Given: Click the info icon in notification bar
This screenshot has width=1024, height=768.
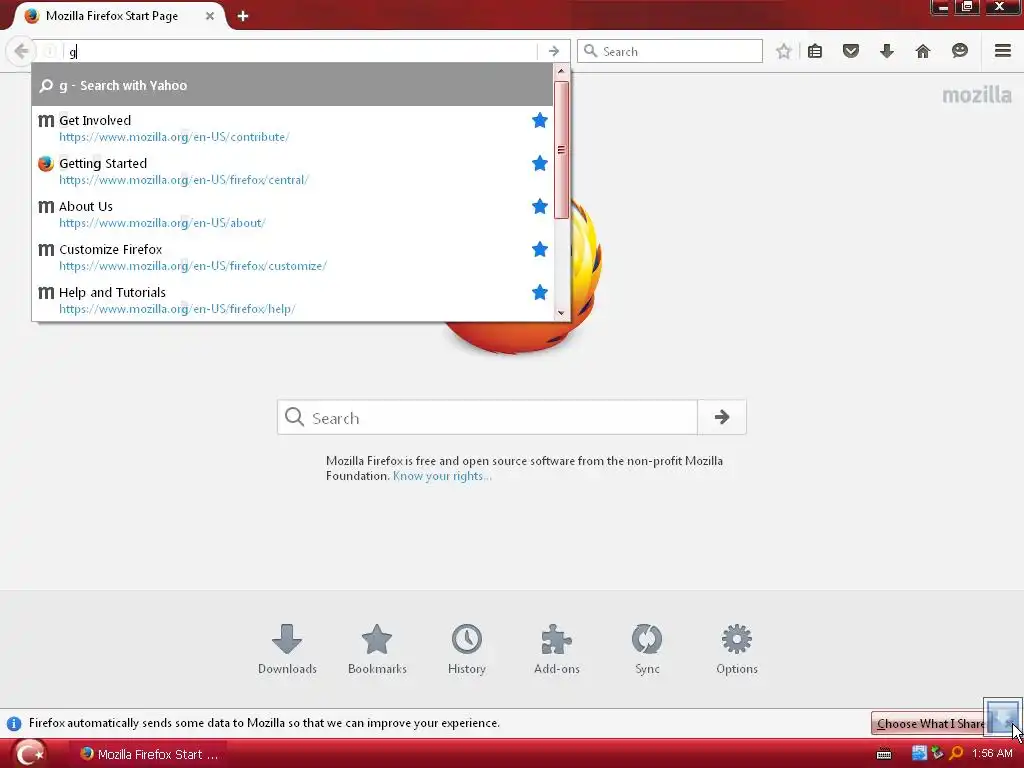Looking at the screenshot, I should pyautogui.click(x=14, y=724).
